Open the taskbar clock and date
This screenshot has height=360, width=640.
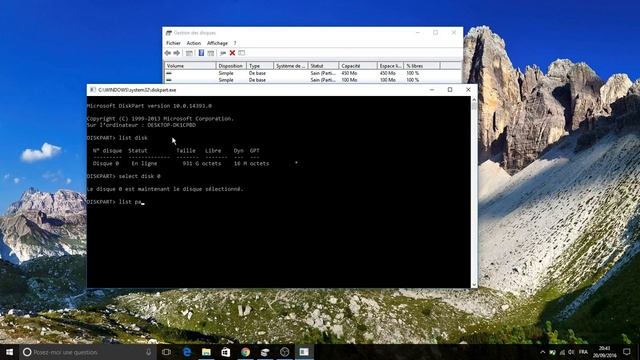coord(605,352)
